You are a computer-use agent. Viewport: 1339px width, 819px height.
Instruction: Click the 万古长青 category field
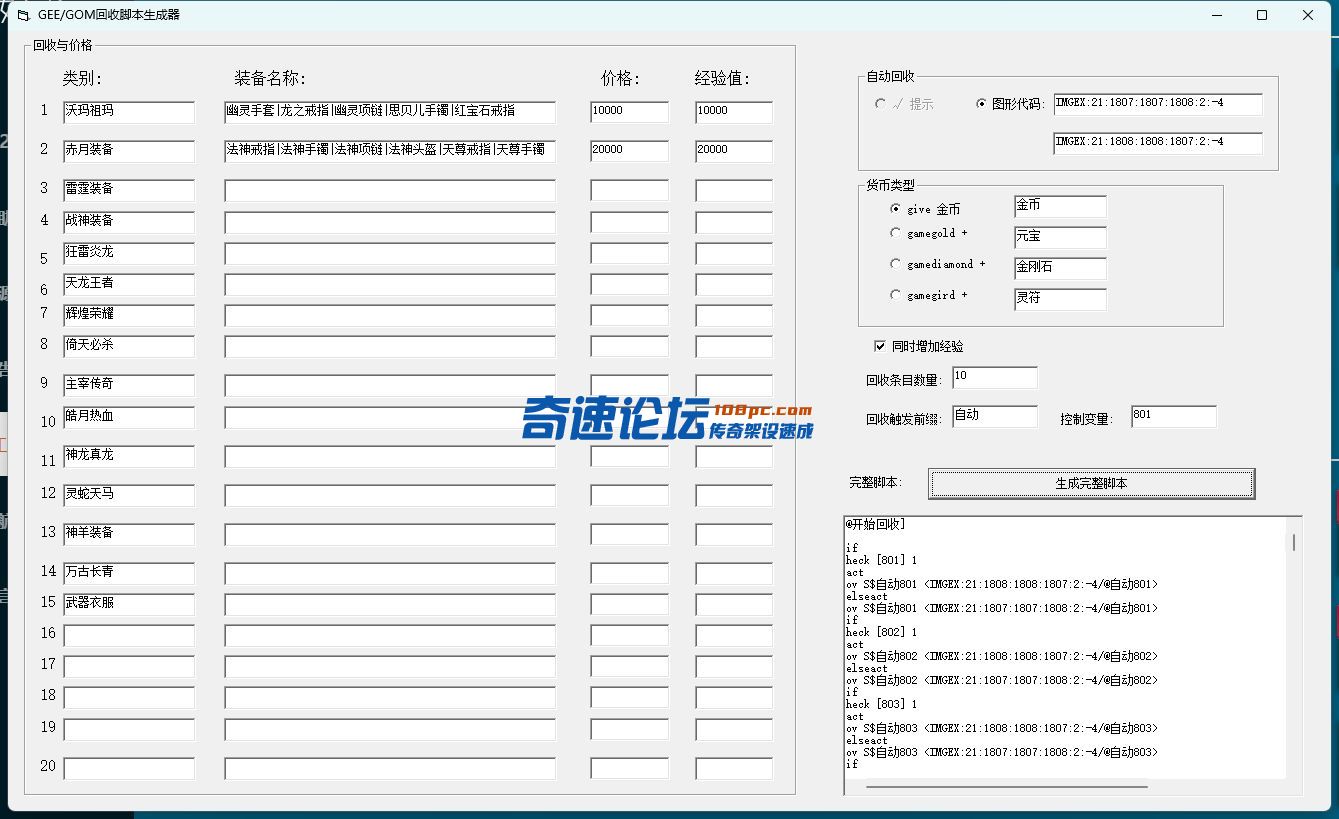tap(129, 573)
